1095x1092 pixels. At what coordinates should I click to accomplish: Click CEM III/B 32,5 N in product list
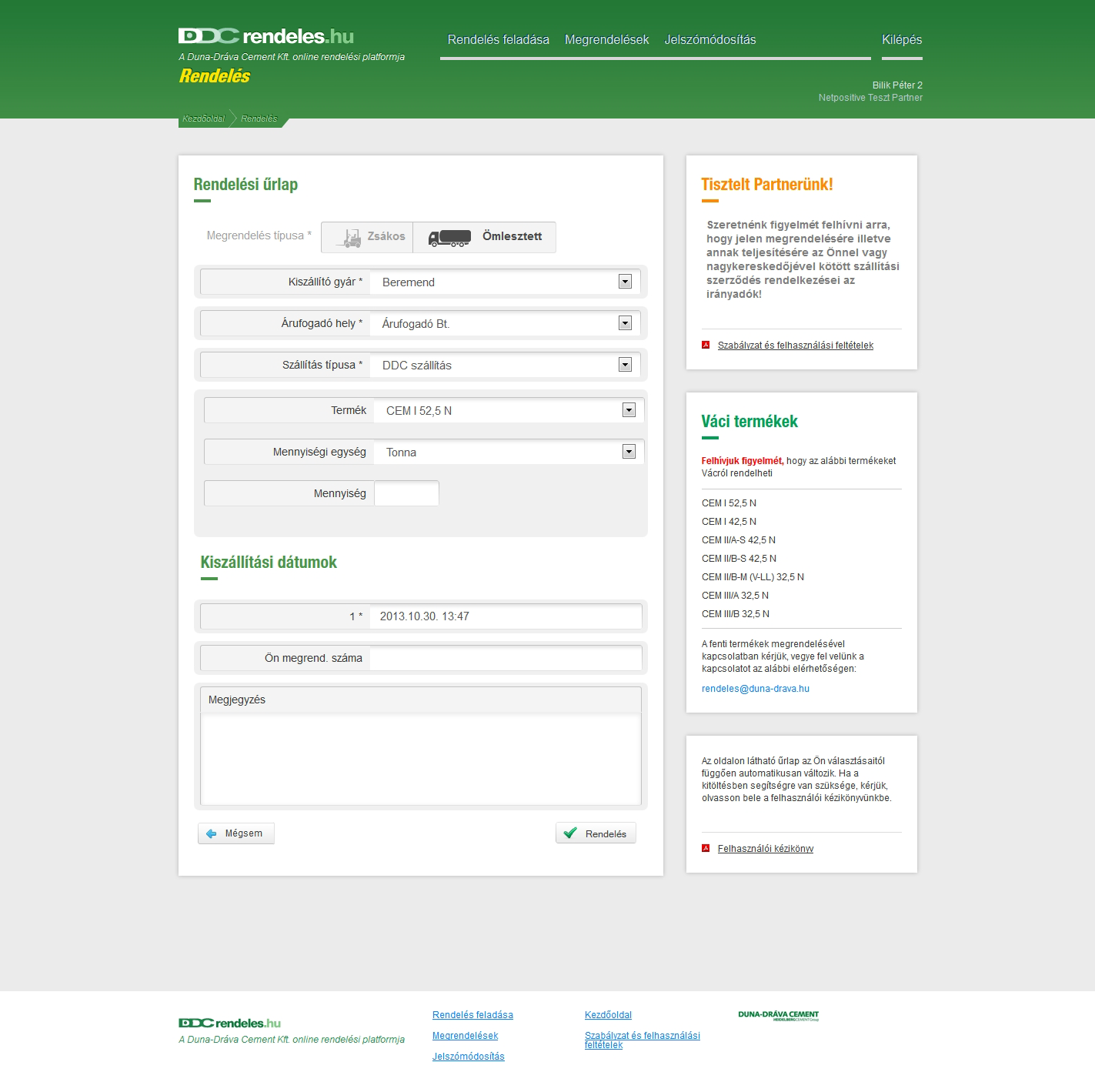coord(736,614)
